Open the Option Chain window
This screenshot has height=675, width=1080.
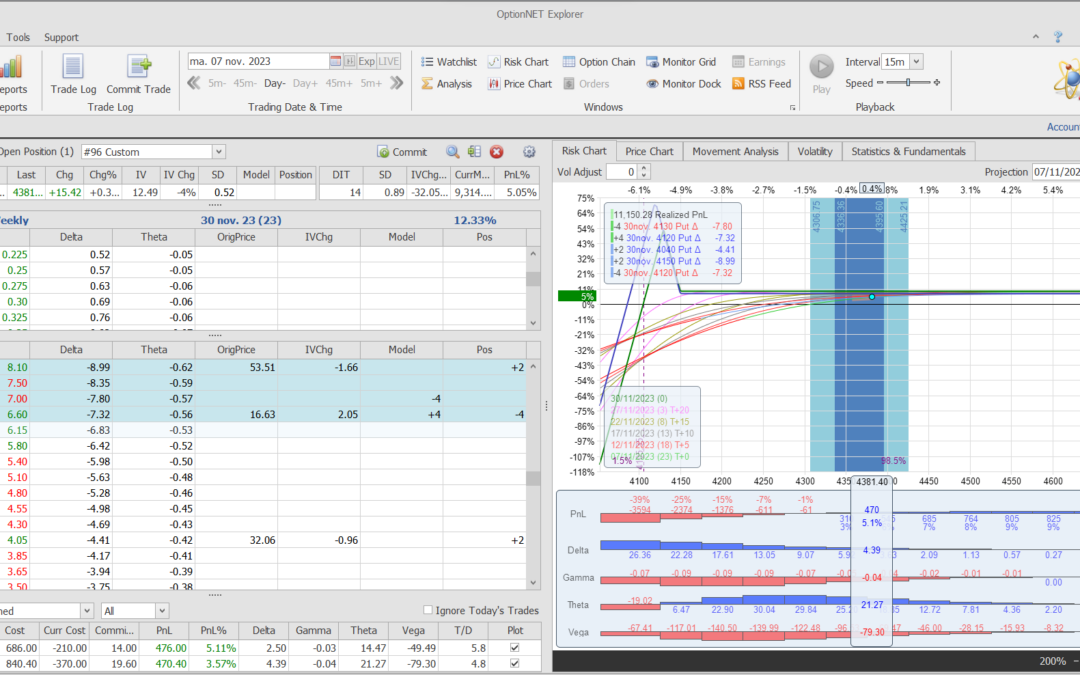pyautogui.click(x=598, y=62)
